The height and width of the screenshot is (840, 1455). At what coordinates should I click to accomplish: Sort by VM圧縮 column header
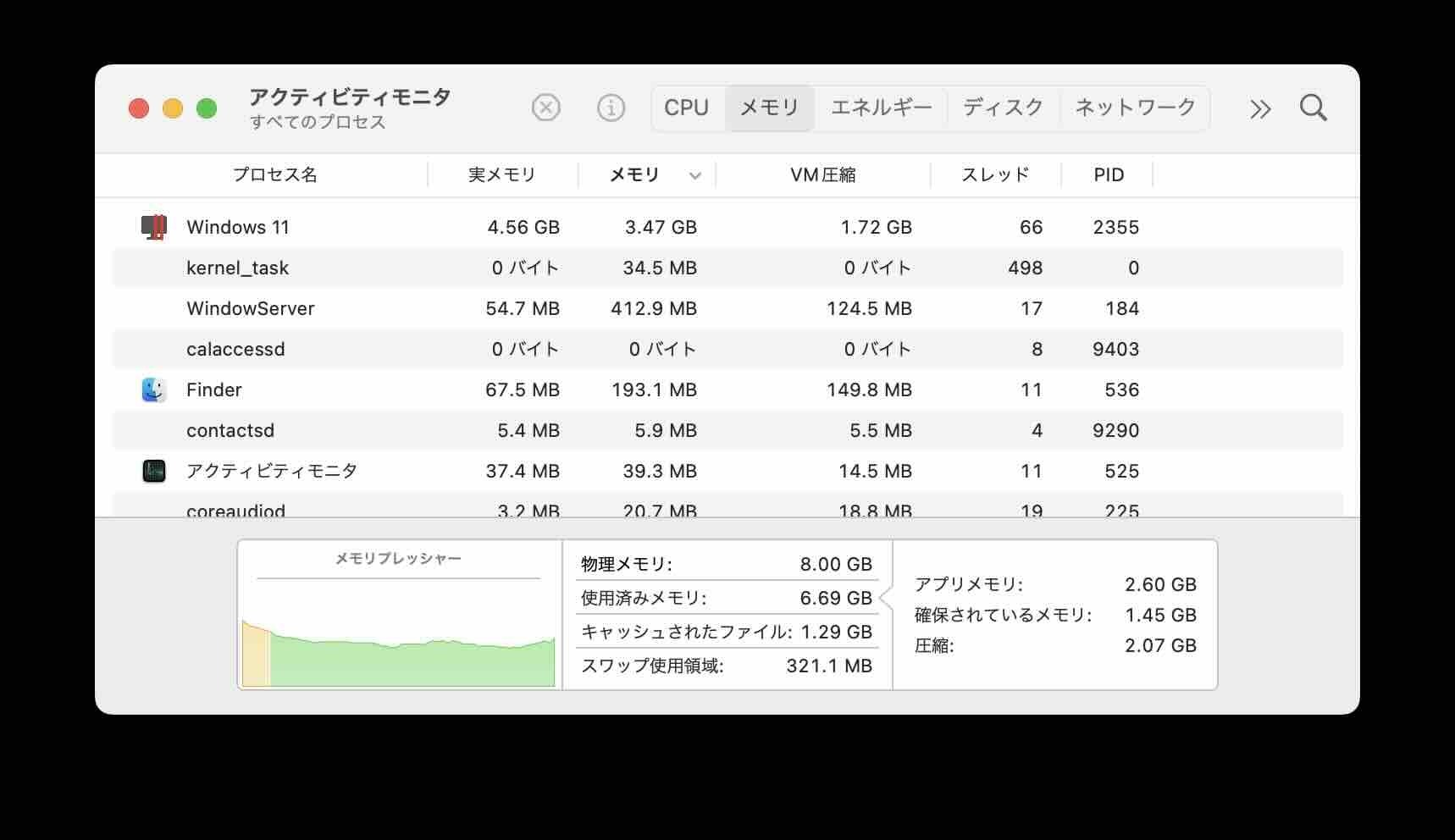(x=822, y=175)
